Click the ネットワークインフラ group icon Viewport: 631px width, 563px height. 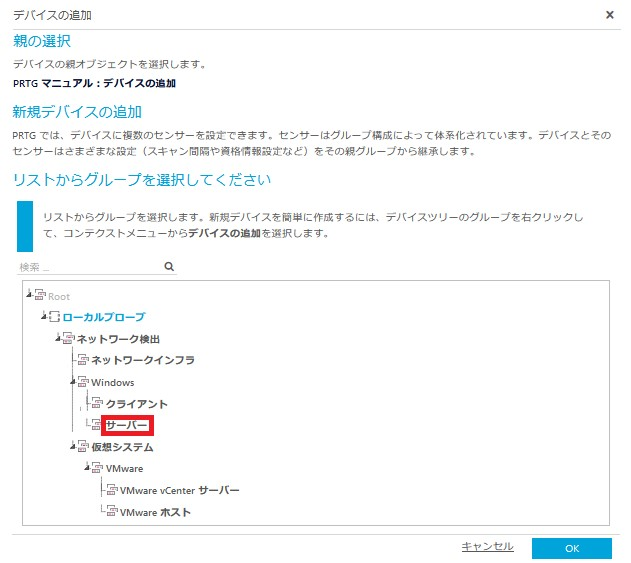tap(83, 359)
